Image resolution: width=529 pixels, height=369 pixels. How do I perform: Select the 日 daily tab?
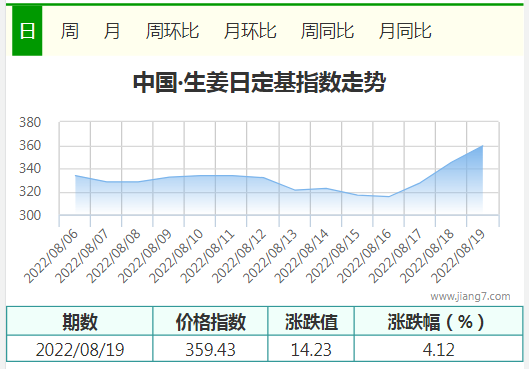(x=27, y=31)
